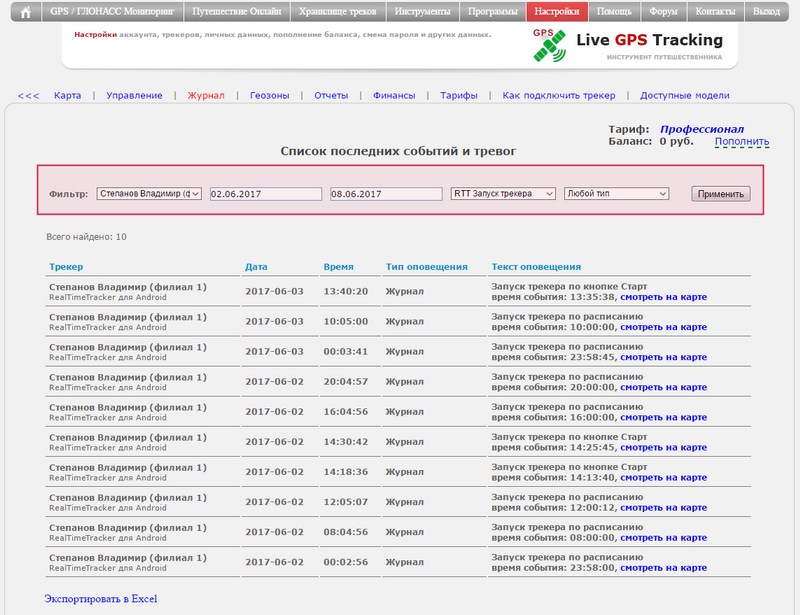
Task: Click the start date field 02.06.2017
Action: pyautogui.click(x=265, y=194)
